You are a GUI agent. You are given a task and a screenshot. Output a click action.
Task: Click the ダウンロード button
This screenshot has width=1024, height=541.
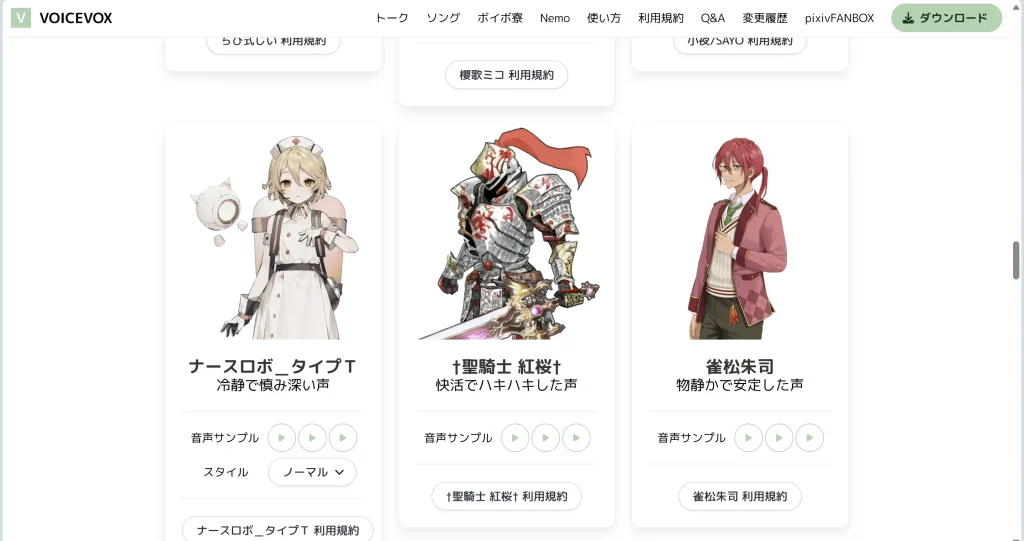[x=946, y=18]
